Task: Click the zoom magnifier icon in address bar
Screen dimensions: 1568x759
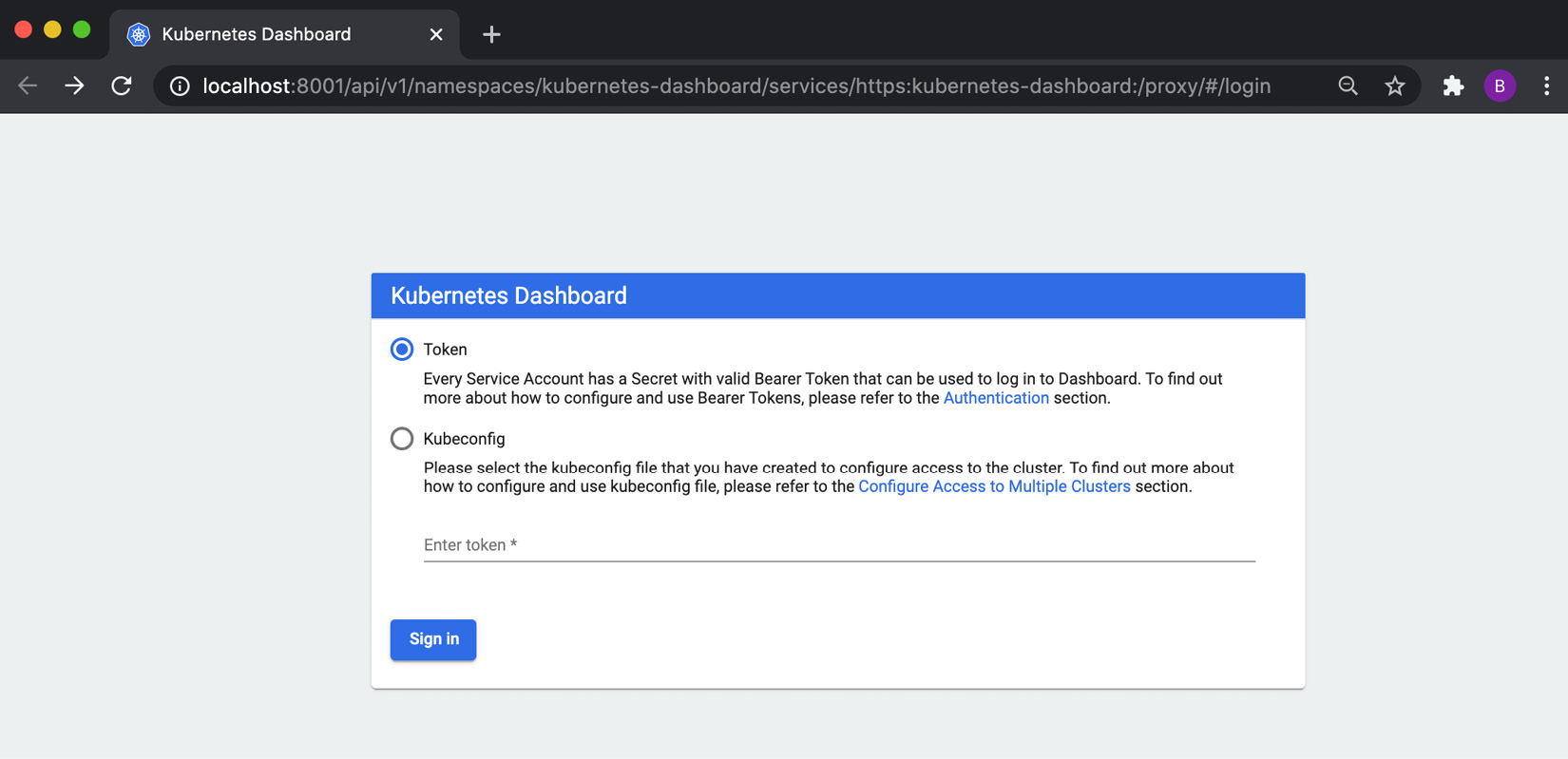Action: pyautogui.click(x=1348, y=85)
